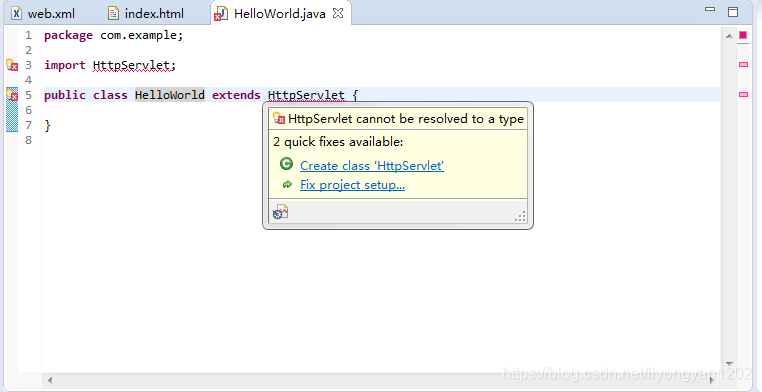Click line number 1 in gutter

pyautogui.click(x=29, y=35)
